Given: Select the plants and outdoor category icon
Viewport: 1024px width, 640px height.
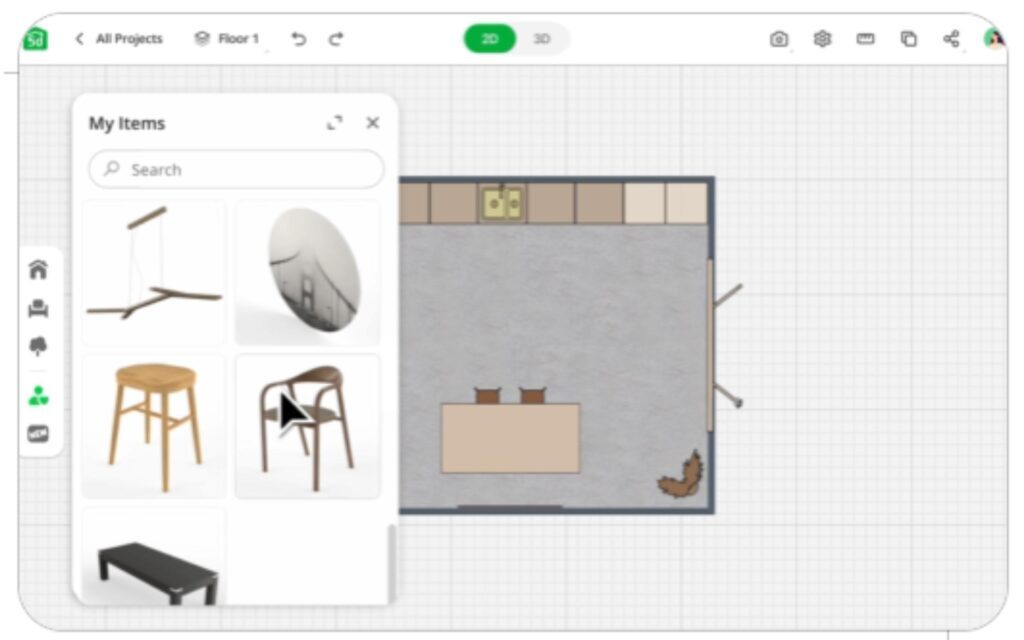Looking at the screenshot, I should (x=38, y=346).
